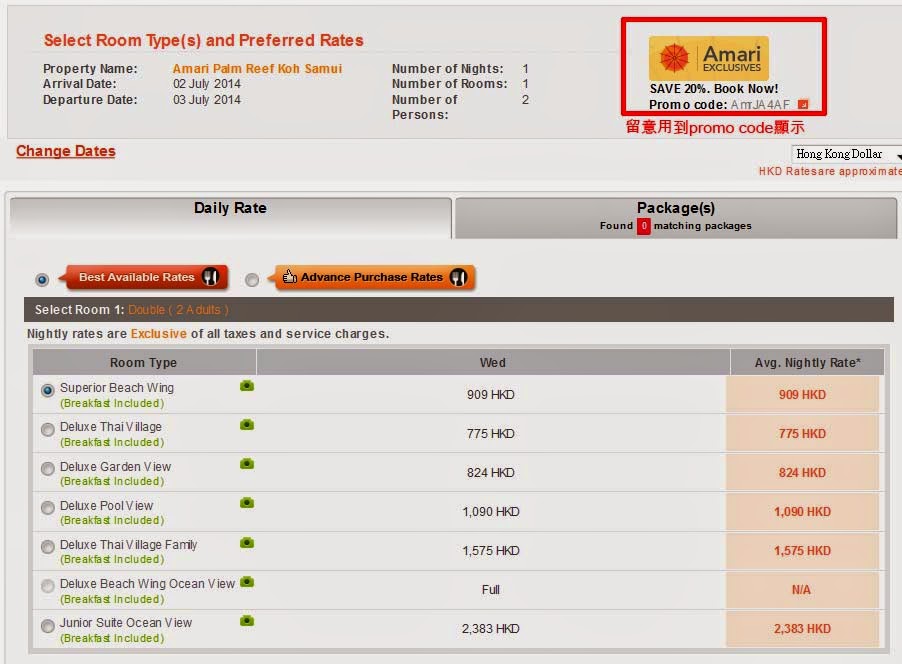This screenshot has height=664, width=902.
Task: Open the Hong Kong Dollar currency dropdown
Action: (846, 155)
